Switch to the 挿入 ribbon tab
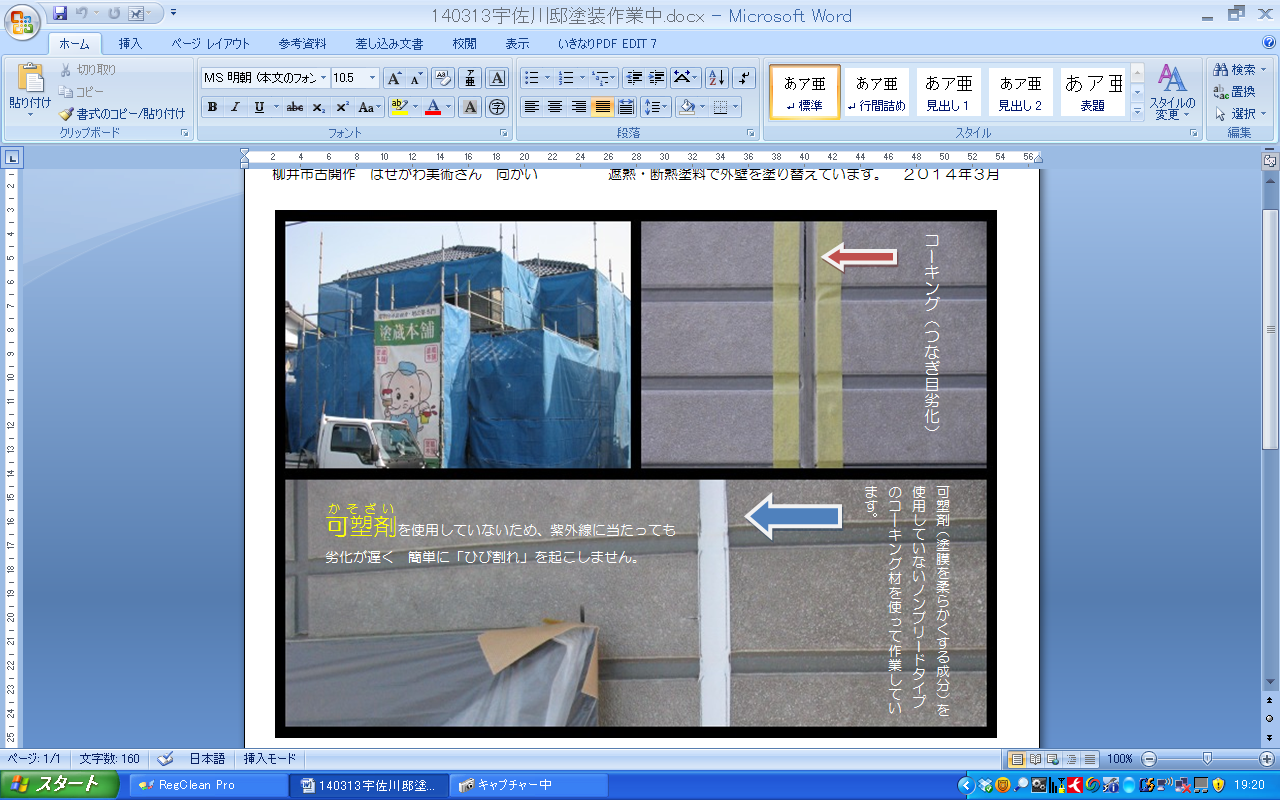The image size is (1280, 800). pos(130,44)
